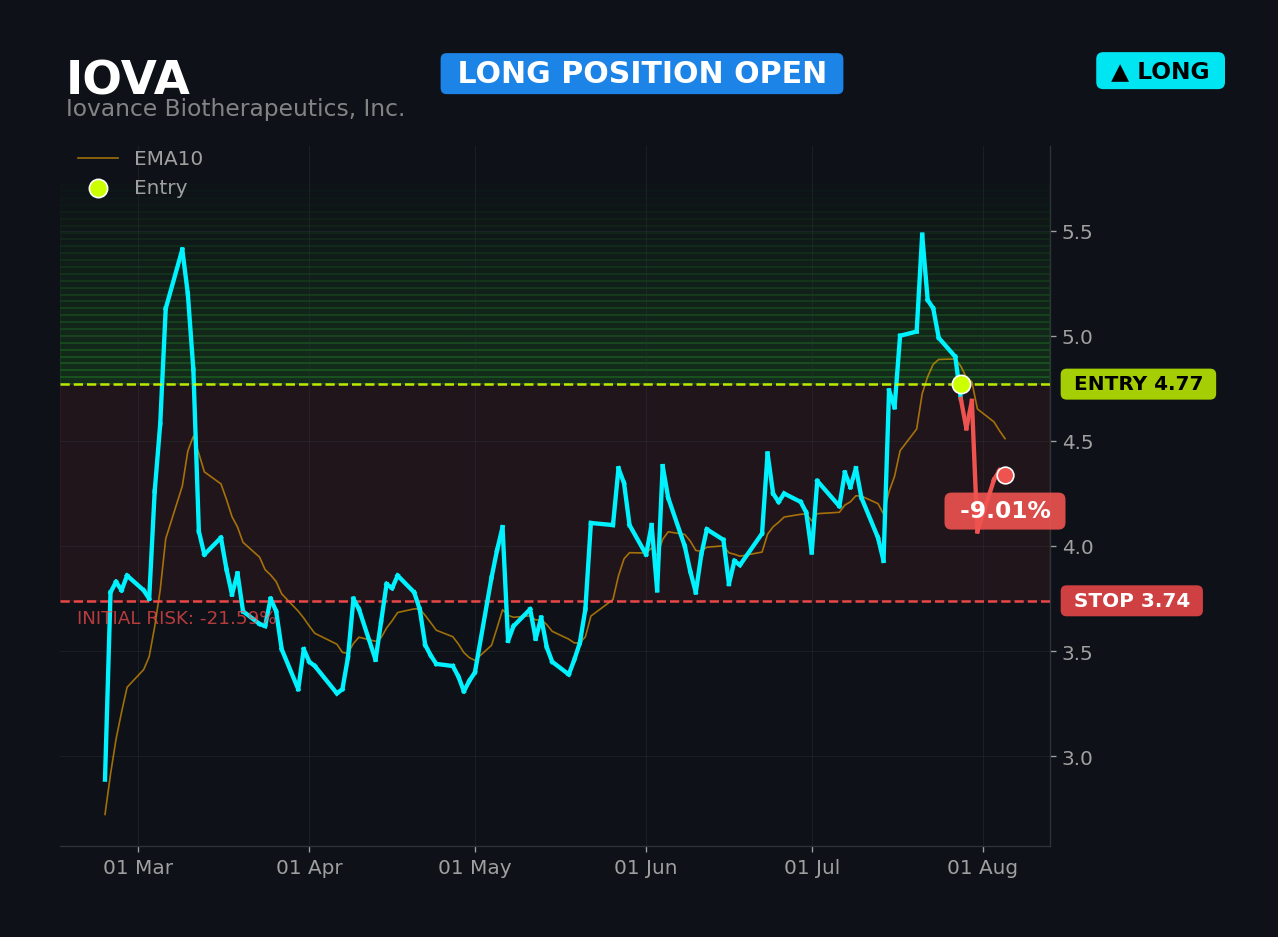Screen dimensions: 1278x937
Task: Click the 01 Jun date label
Action: (x=646, y=868)
